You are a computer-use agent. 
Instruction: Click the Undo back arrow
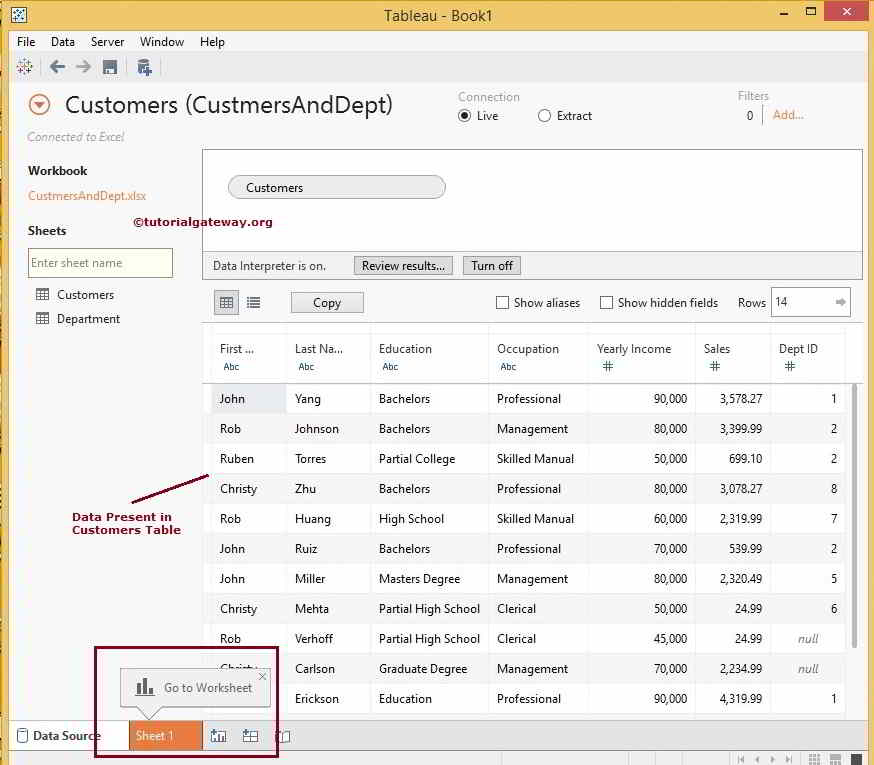tap(56, 66)
